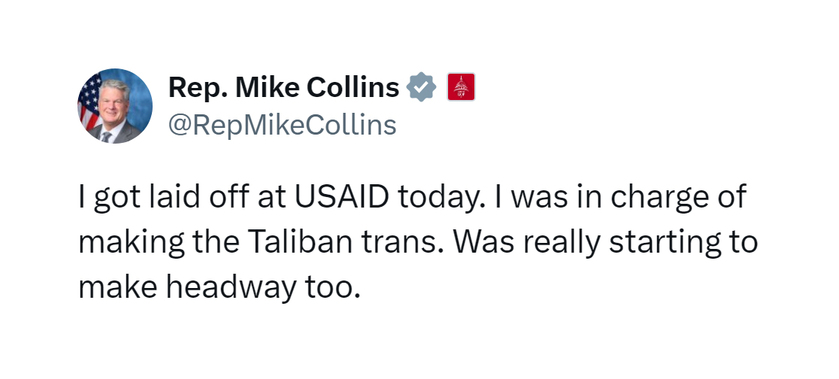Click the word "headway" in the tweet
The width and height of the screenshot is (839, 379).
point(231,289)
